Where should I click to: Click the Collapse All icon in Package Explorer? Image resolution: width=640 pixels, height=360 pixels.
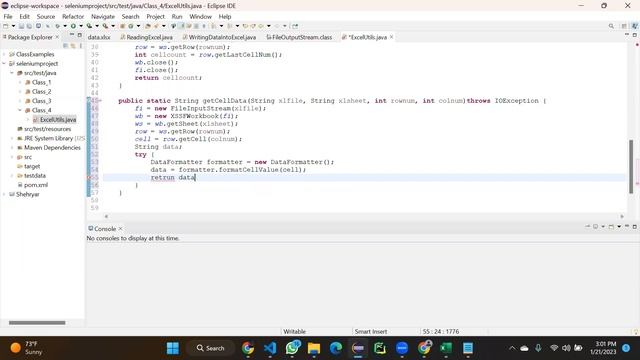click(x=66, y=46)
